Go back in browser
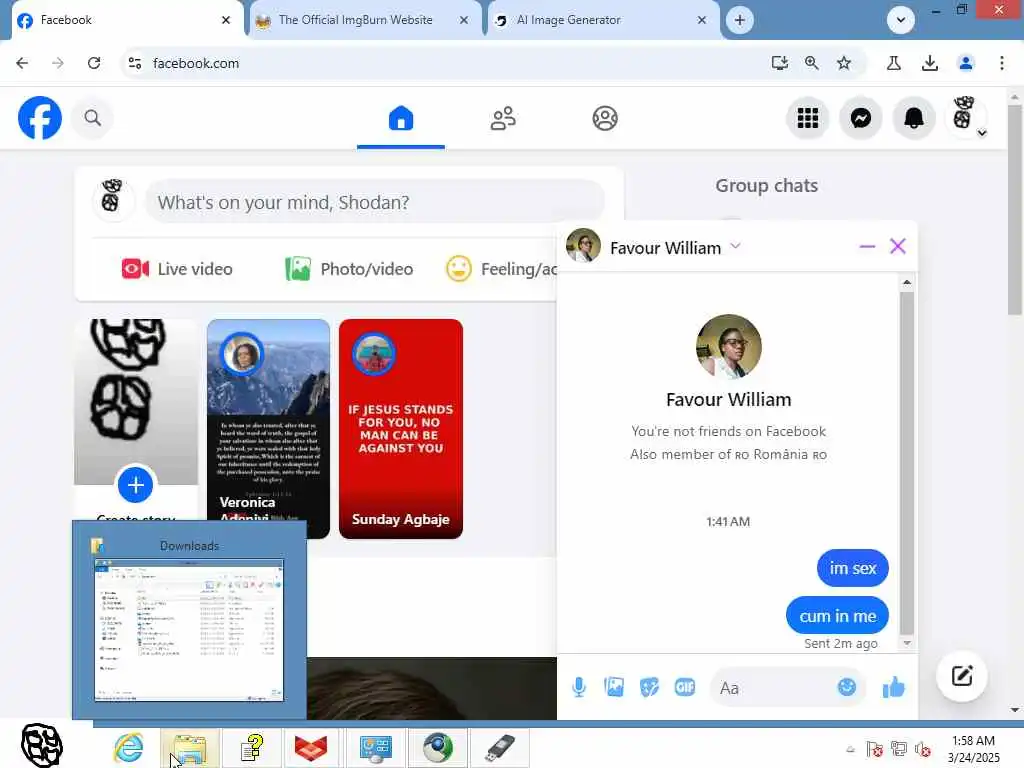This screenshot has height=768, width=1024. [22, 63]
